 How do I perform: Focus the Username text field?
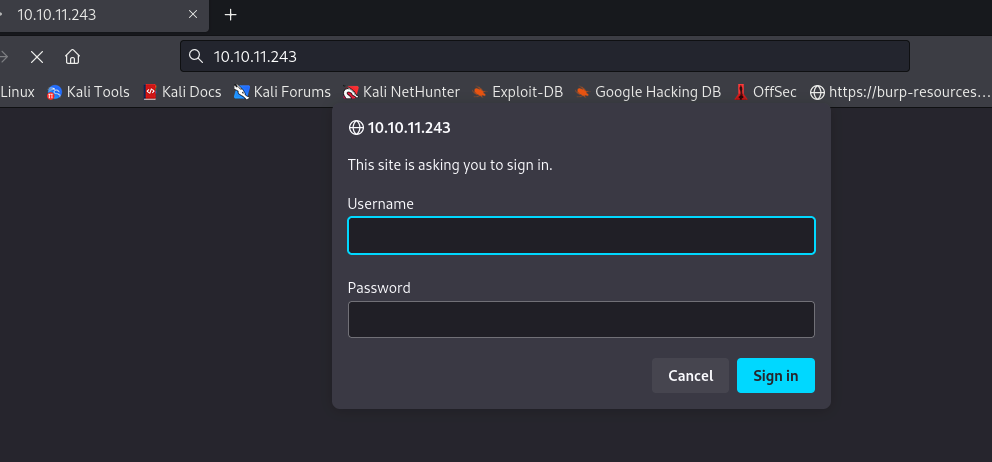581,236
